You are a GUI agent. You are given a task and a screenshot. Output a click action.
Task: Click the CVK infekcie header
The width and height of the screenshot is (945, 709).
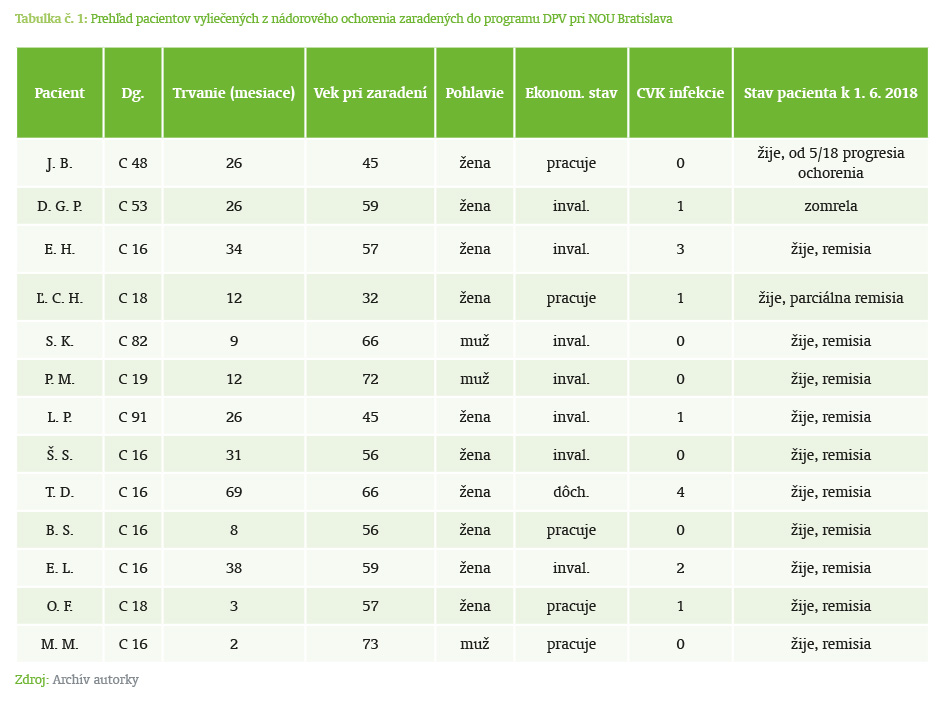pyautogui.click(x=680, y=93)
